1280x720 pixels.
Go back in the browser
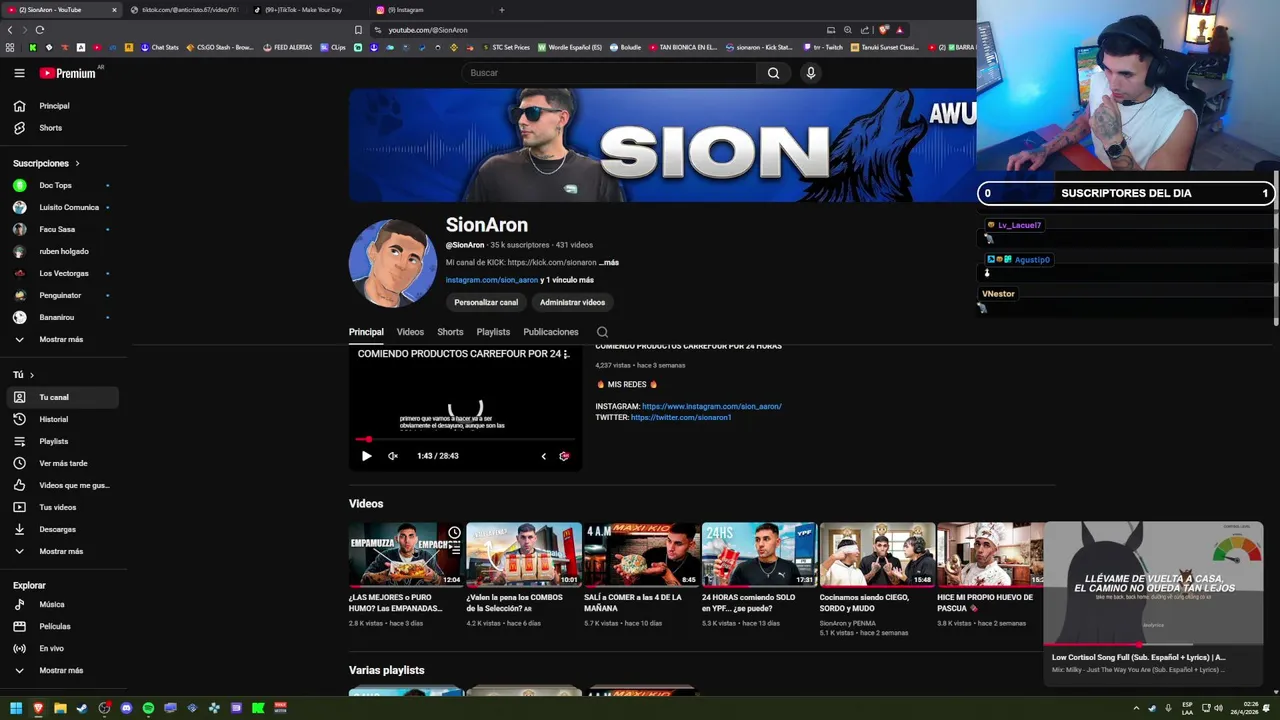(10, 30)
